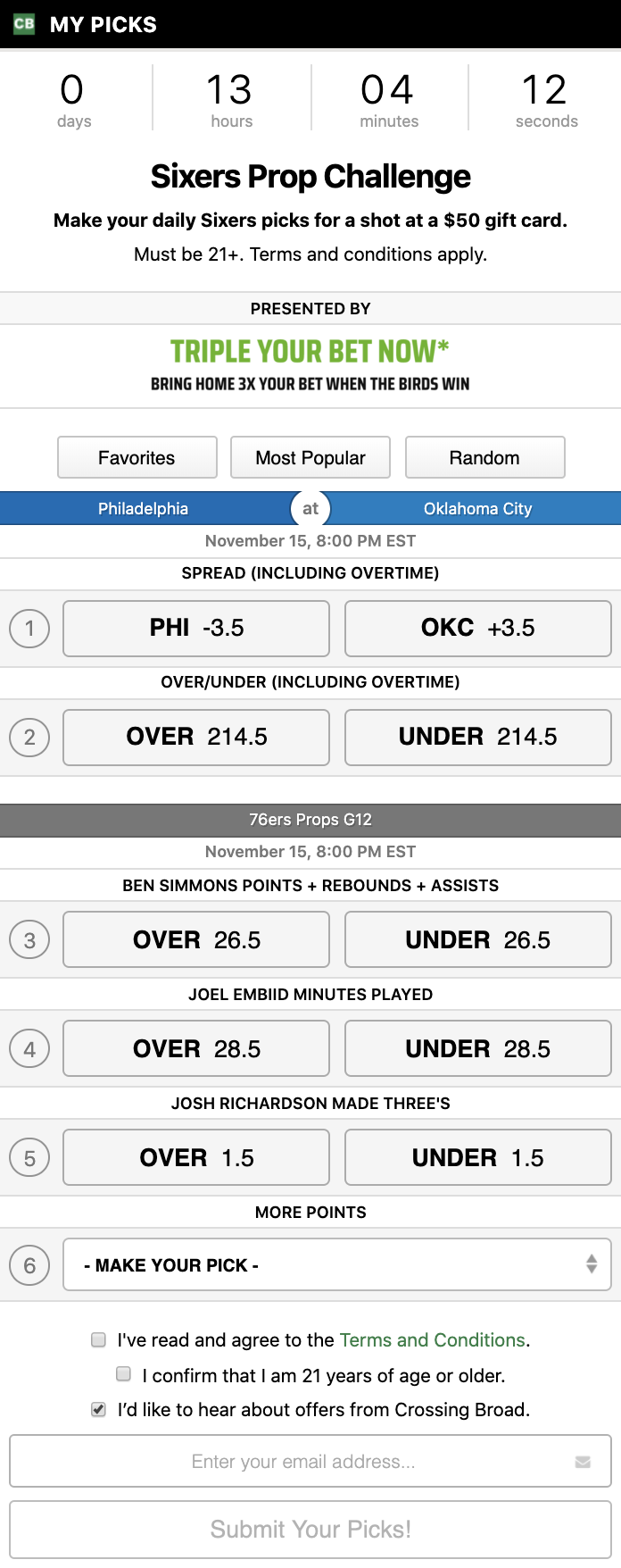The width and height of the screenshot is (621, 1568).
Task: Click the email address input field
Action: point(303,1462)
